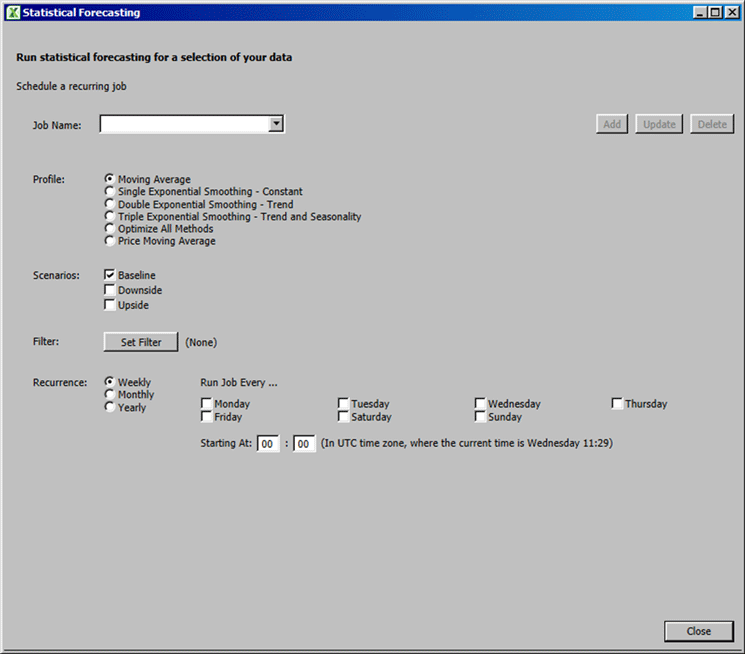Screen dimensions: 745x654
Task: Click the Excel icon in title bar
Action: pyautogui.click(x=12, y=13)
